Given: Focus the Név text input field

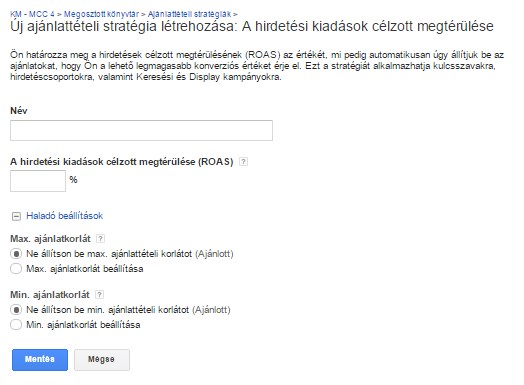Looking at the screenshot, I should coord(141,130).
